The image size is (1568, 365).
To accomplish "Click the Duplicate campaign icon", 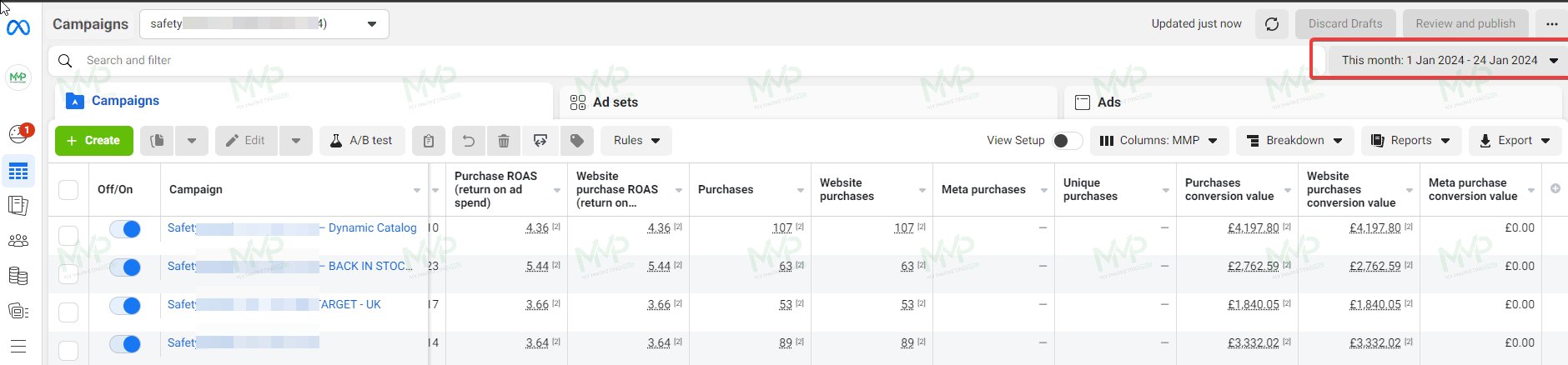I will point(157,141).
